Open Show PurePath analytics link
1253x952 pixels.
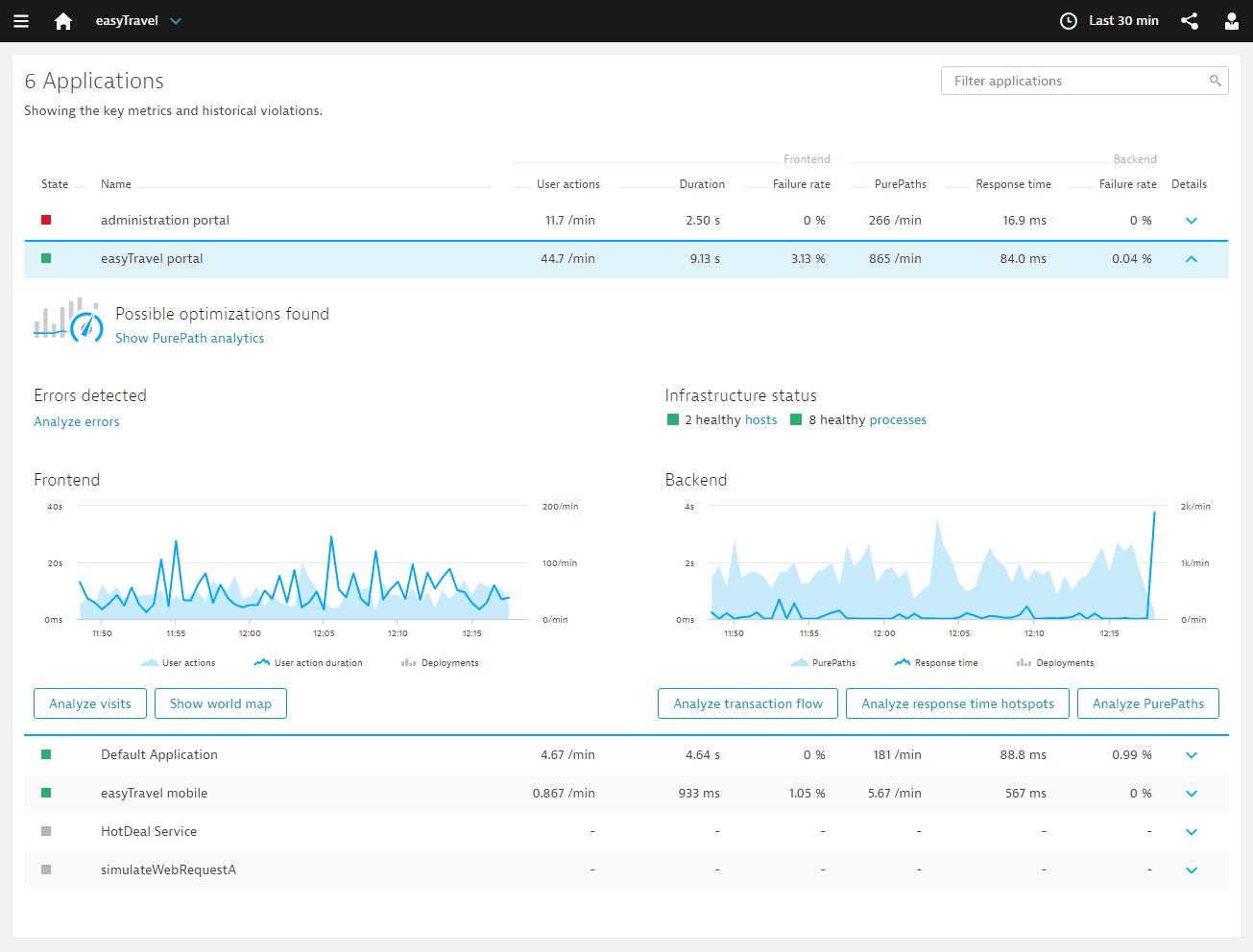(189, 338)
